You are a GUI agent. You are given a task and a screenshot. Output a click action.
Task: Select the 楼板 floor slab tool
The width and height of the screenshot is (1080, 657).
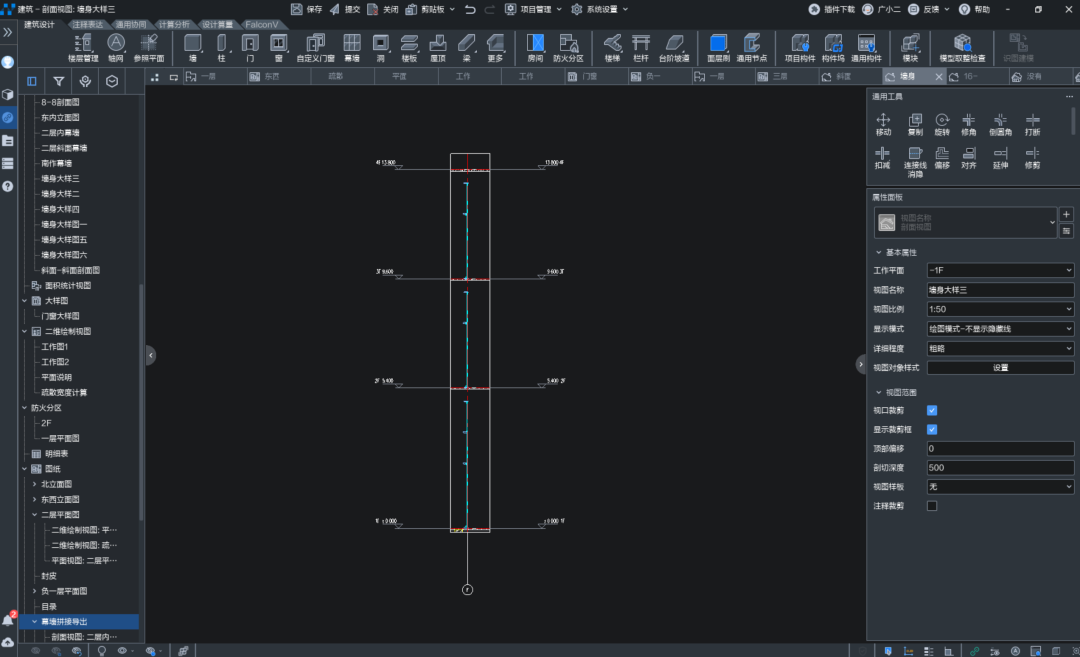(409, 48)
